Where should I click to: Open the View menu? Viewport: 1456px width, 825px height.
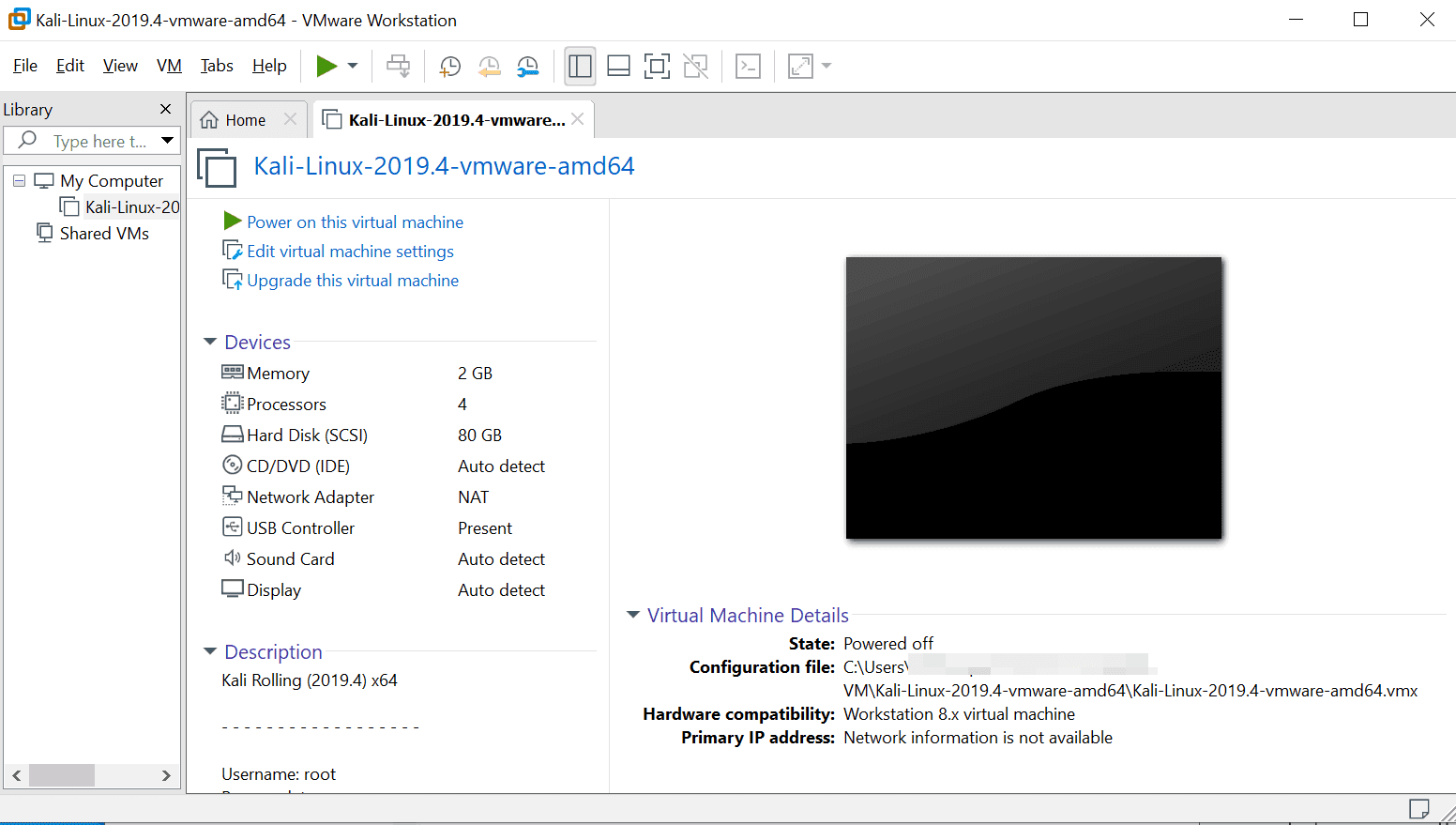point(120,66)
